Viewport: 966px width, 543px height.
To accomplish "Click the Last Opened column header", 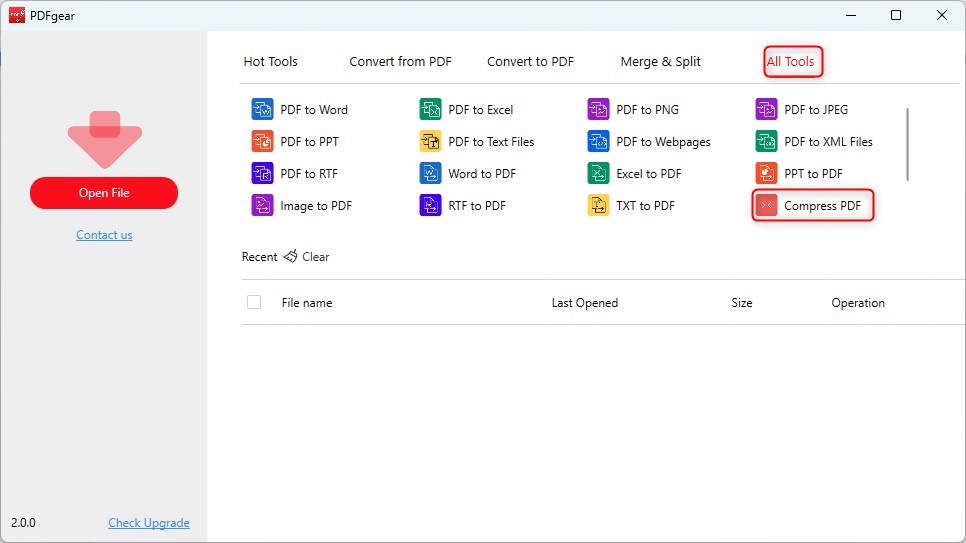I will (585, 303).
